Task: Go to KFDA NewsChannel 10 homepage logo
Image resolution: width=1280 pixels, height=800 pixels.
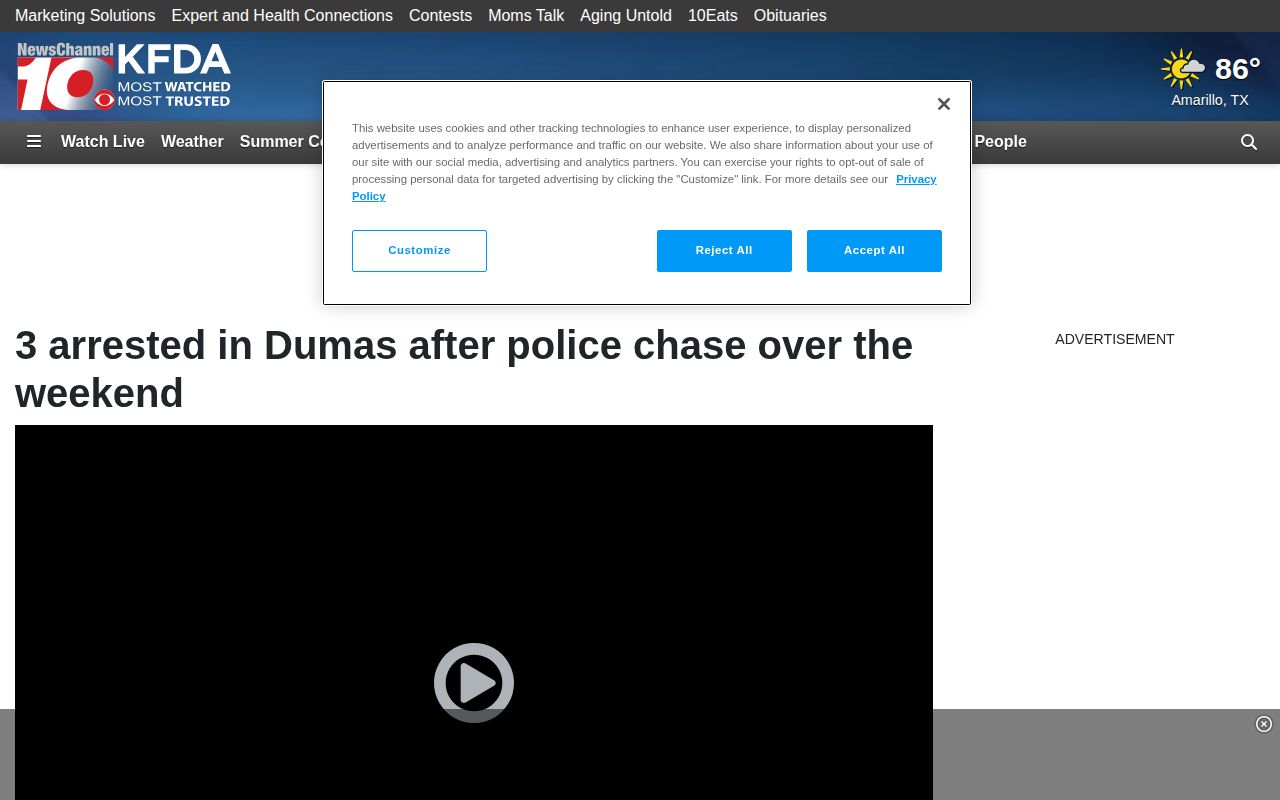Action: [124, 76]
